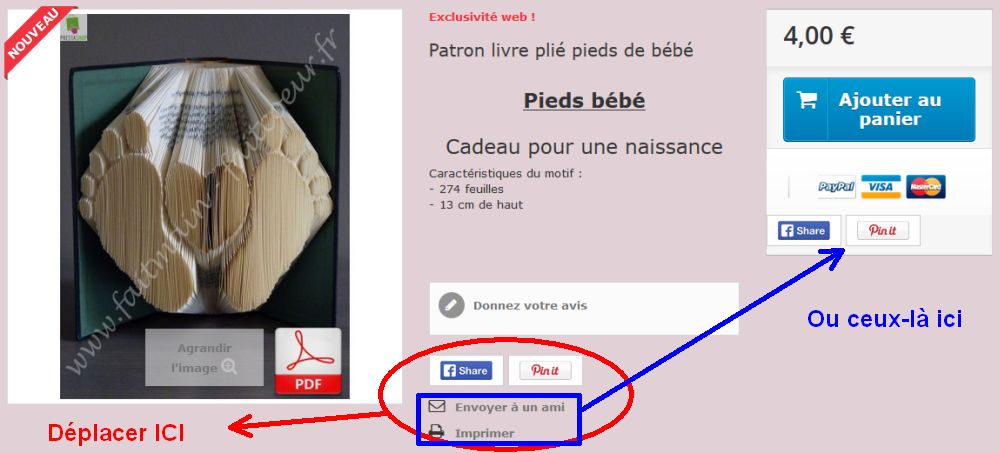The height and width of the screenshot is (453, 1000).
Task: Click the pencil review icon
Action: [x=452, y=305]
